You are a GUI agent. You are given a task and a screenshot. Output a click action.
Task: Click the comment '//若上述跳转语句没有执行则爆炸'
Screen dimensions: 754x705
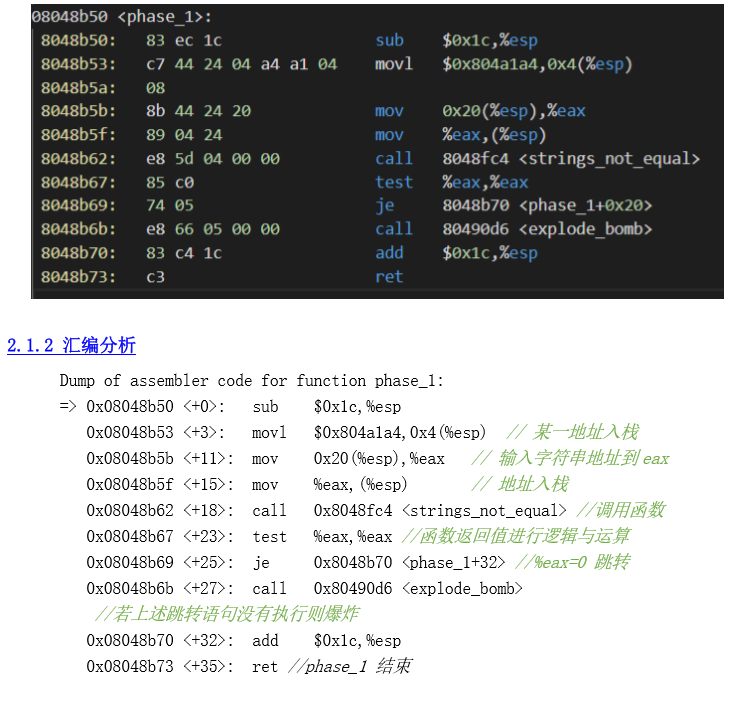point(227,614)
